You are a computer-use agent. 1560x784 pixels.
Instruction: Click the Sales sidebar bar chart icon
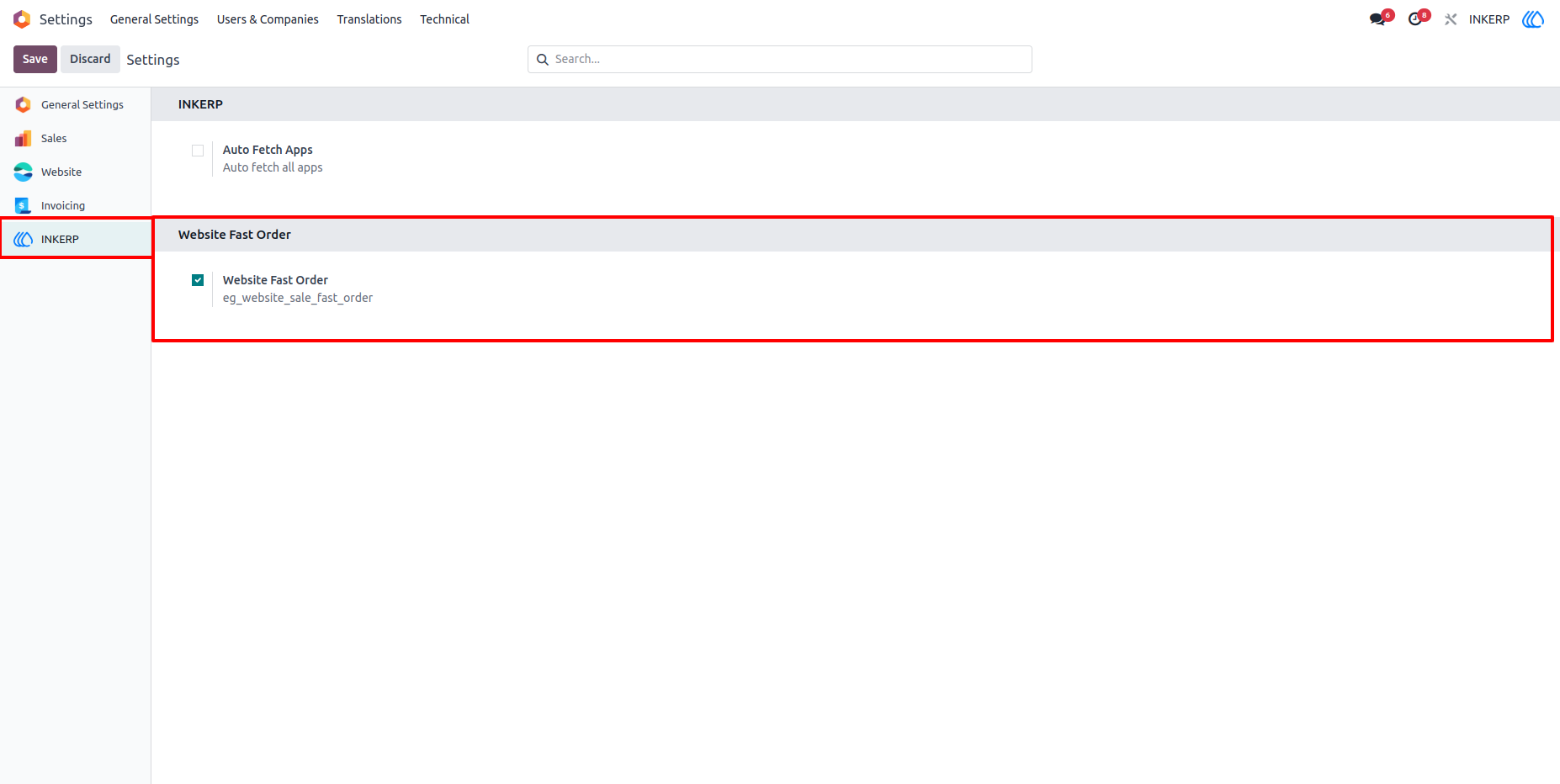pyautogui.click(x=24, y=138)
